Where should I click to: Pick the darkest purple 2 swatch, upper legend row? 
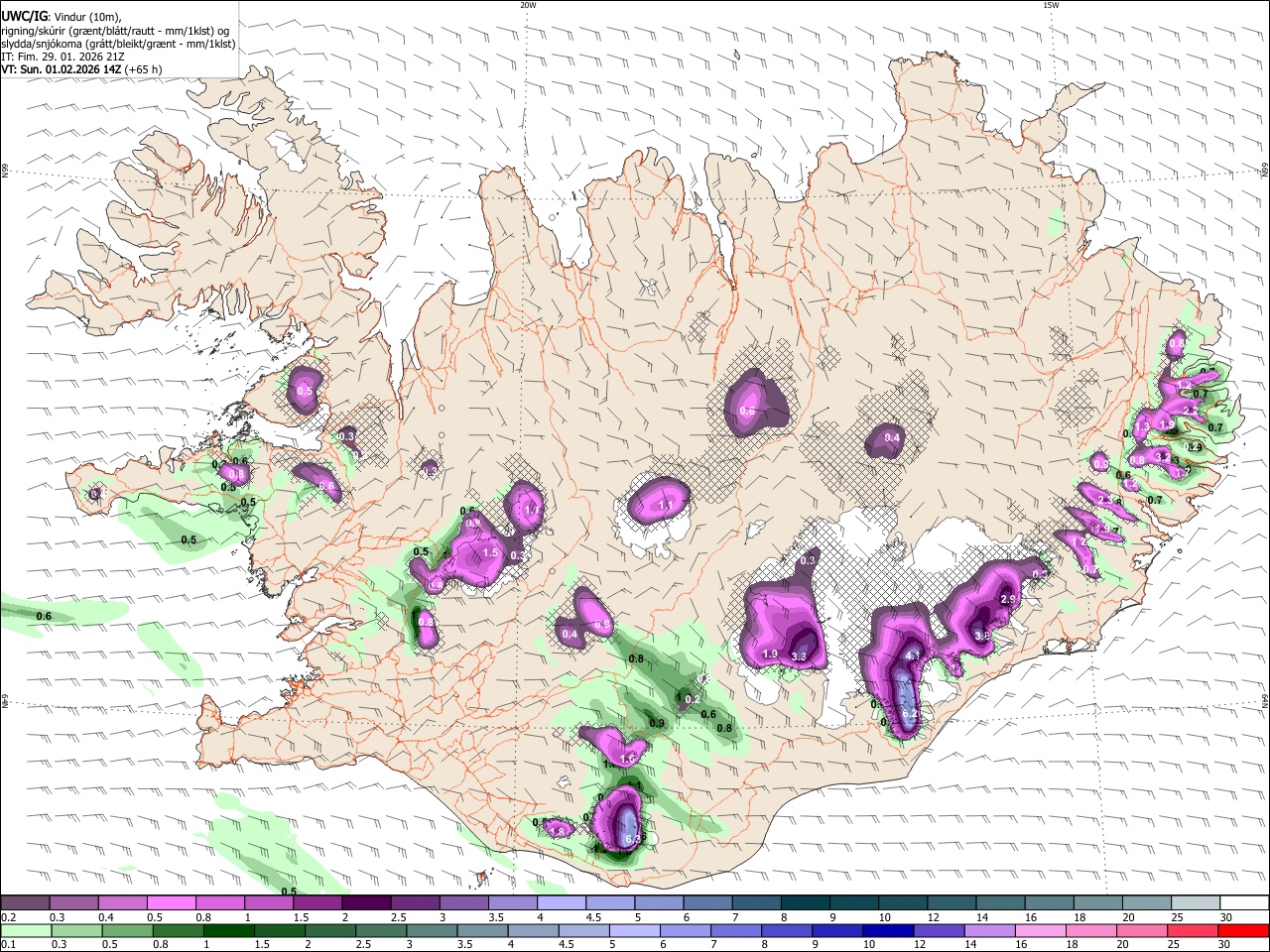click(x=365, y=903)
